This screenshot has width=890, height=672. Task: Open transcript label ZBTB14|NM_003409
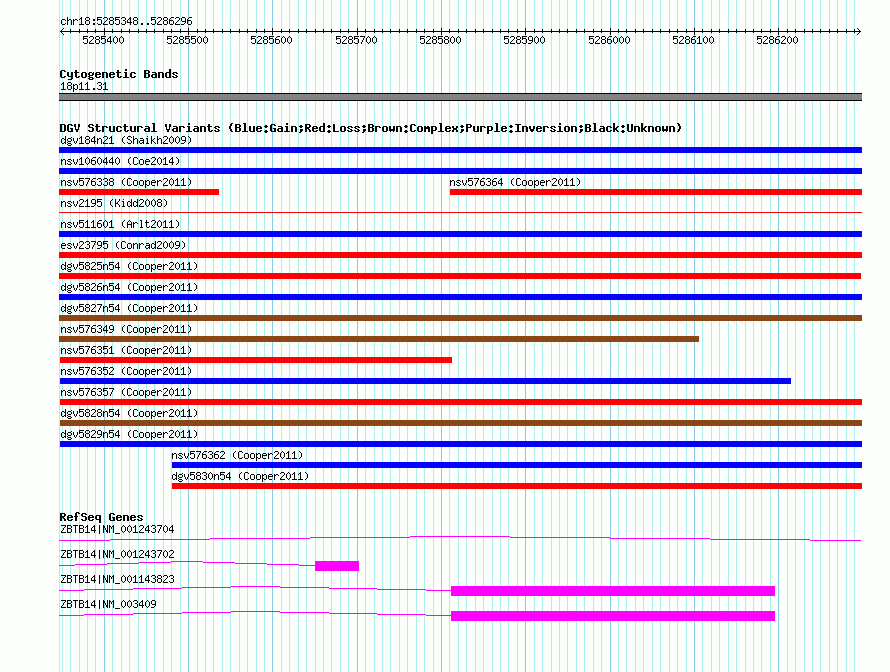click(108, 604)
